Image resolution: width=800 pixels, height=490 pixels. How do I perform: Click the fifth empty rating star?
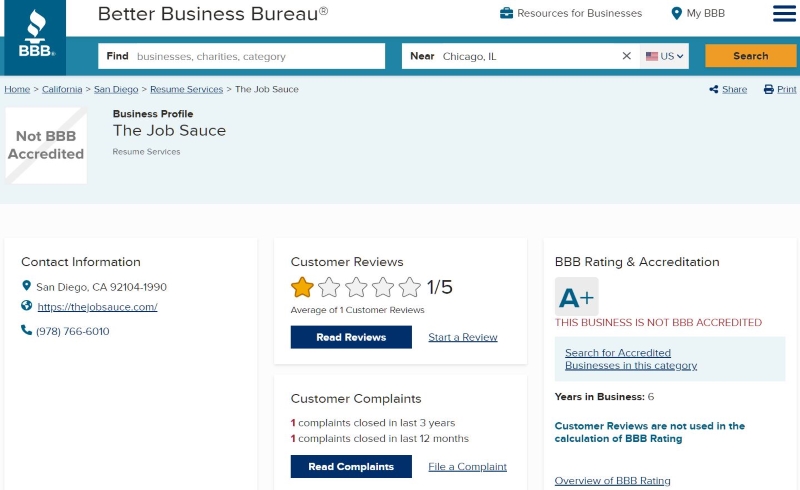[x=410, y=287]
